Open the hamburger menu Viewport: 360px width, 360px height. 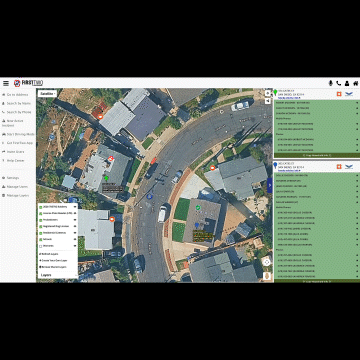(6, 83)
